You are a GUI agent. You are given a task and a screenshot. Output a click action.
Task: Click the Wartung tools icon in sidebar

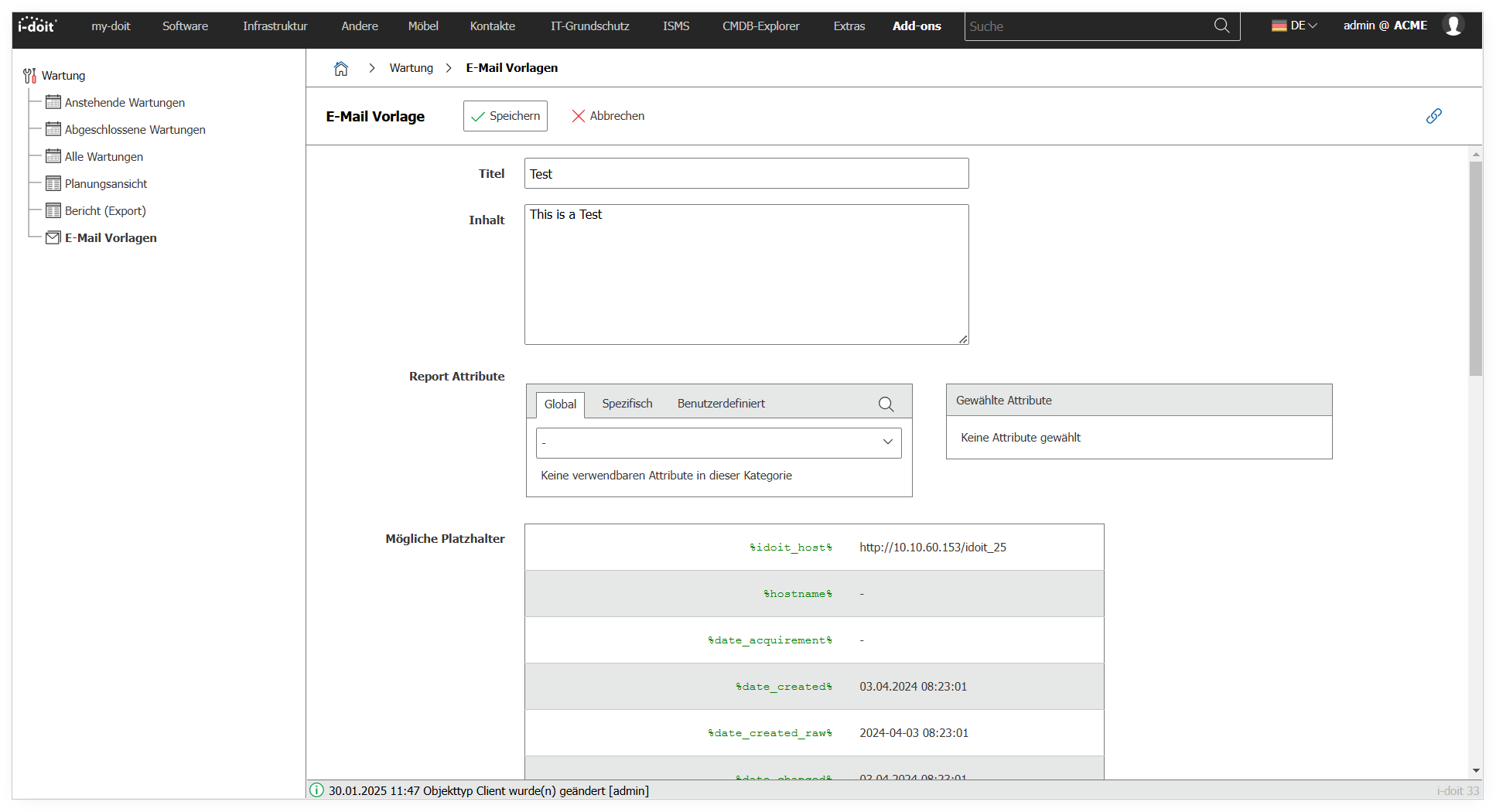click(29, 76)
